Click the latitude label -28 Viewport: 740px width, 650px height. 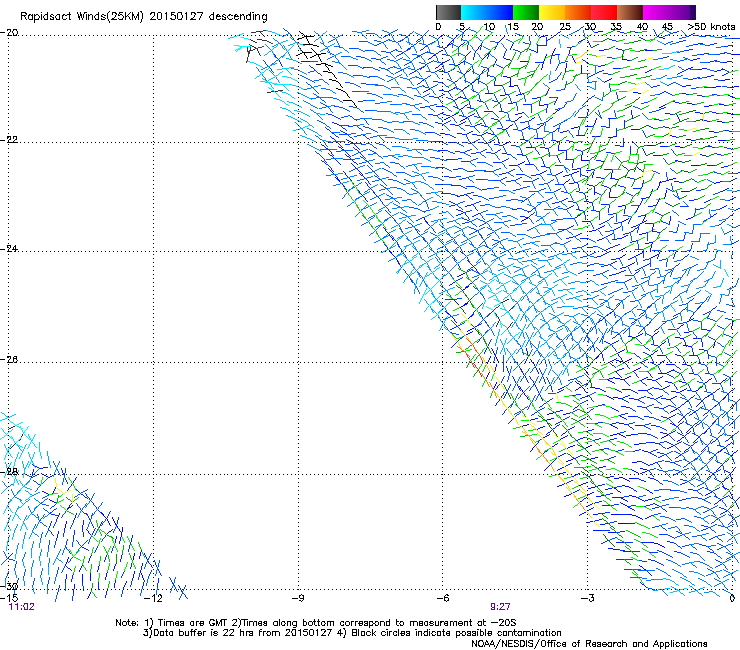tap(10, 472)
